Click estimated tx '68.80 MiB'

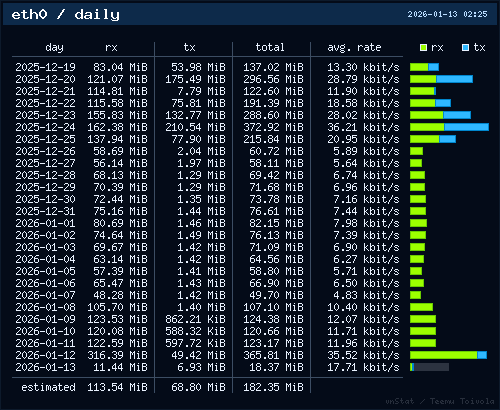(x=198, y=387)
